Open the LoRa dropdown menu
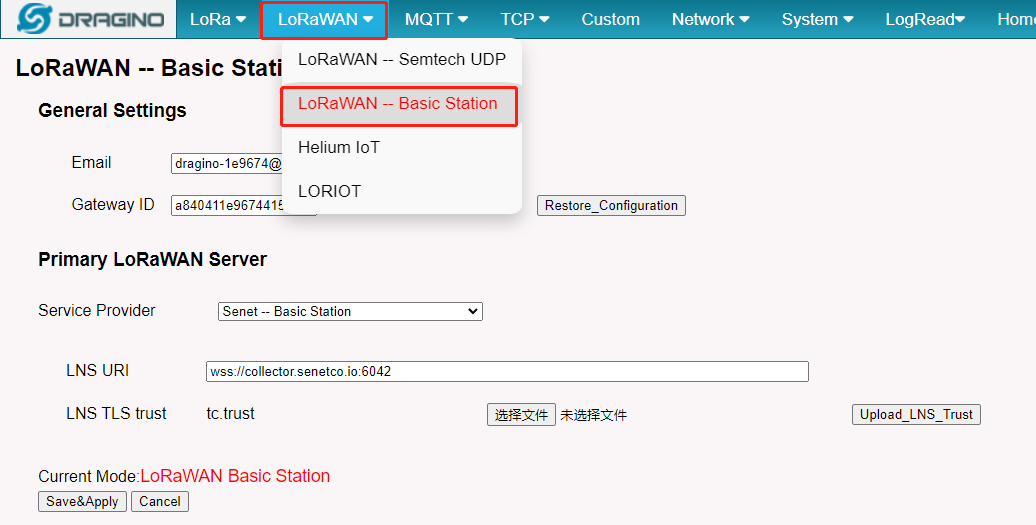 tap(218, 20)
